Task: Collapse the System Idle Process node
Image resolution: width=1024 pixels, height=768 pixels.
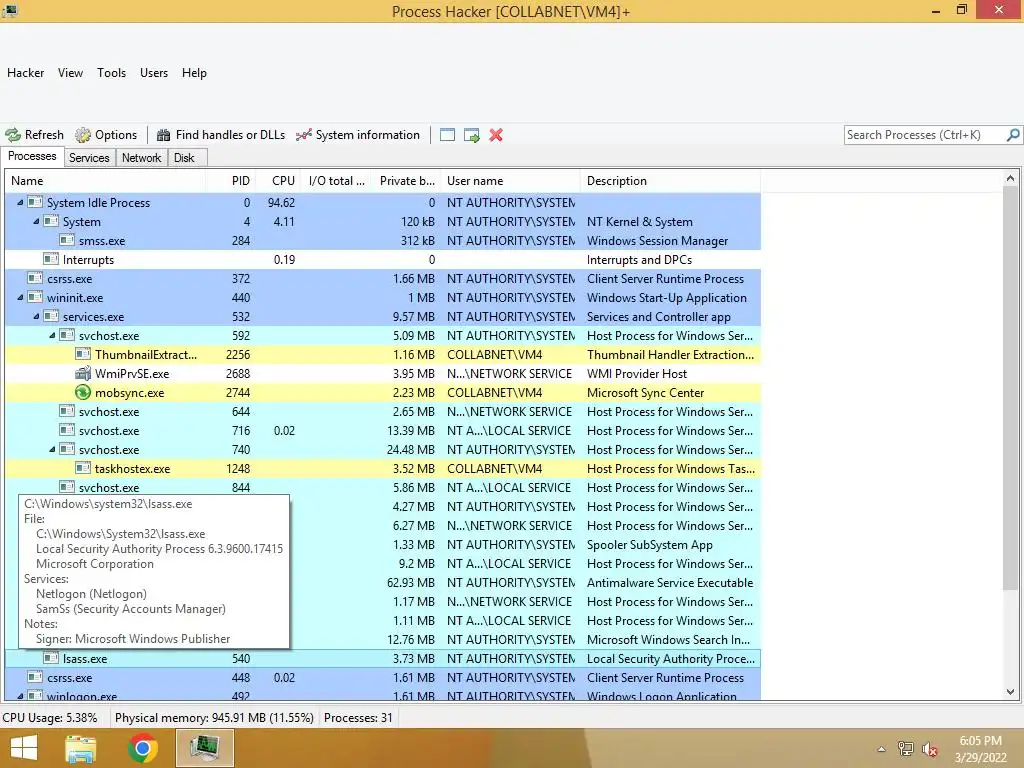Action: 20,203
